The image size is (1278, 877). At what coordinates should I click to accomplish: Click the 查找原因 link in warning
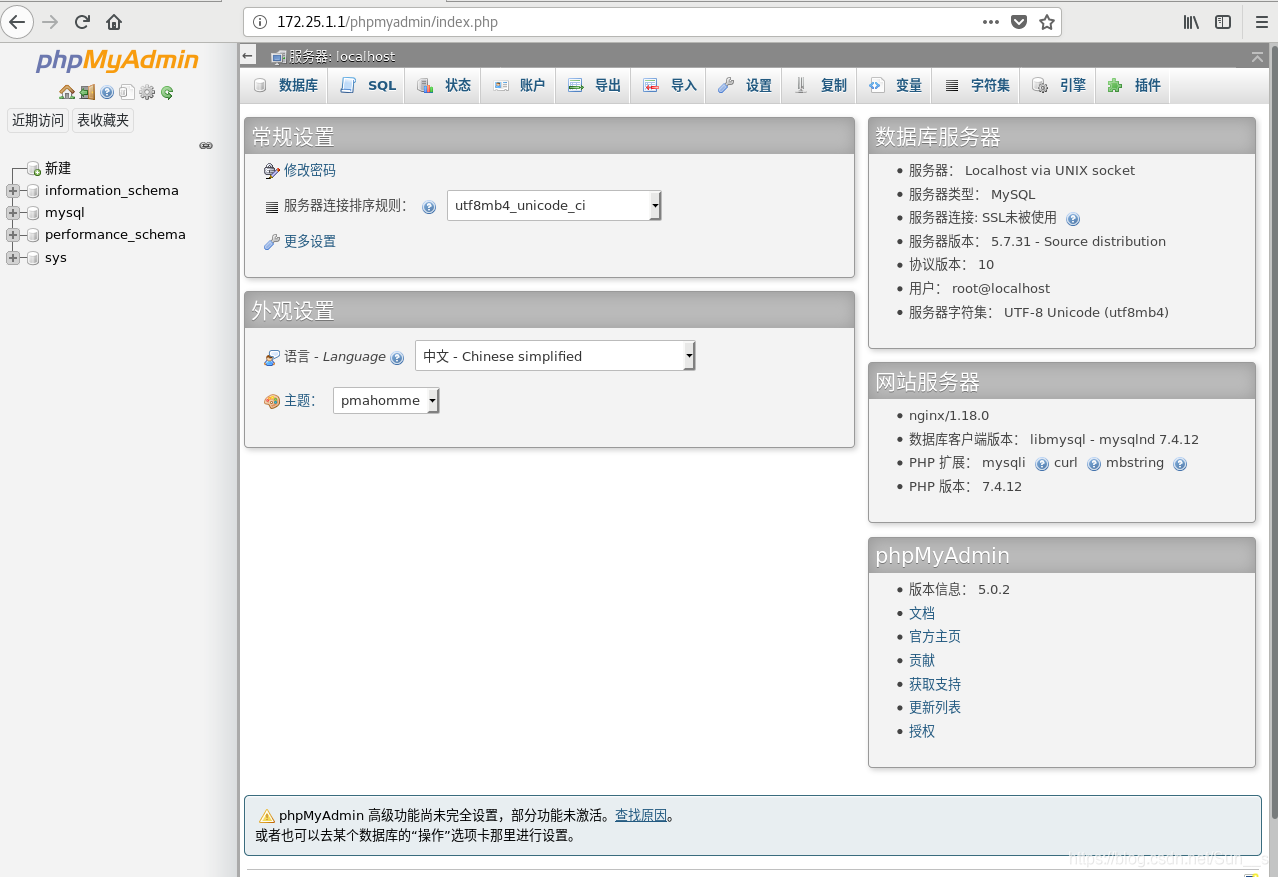coord(641,815)
